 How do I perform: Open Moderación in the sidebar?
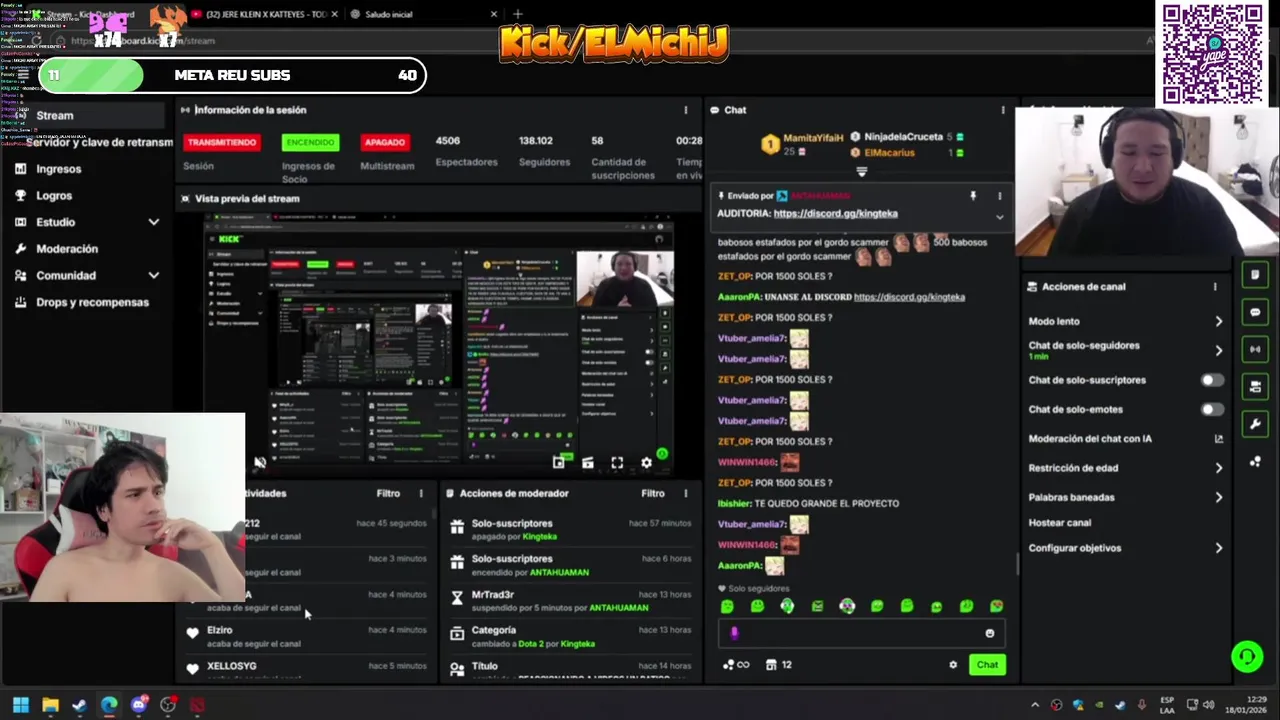pos(88,249)
